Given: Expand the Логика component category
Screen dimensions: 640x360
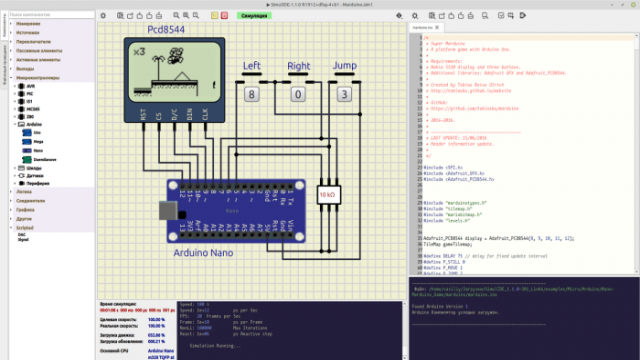Looking at the screenshot, I should point(24,191).
